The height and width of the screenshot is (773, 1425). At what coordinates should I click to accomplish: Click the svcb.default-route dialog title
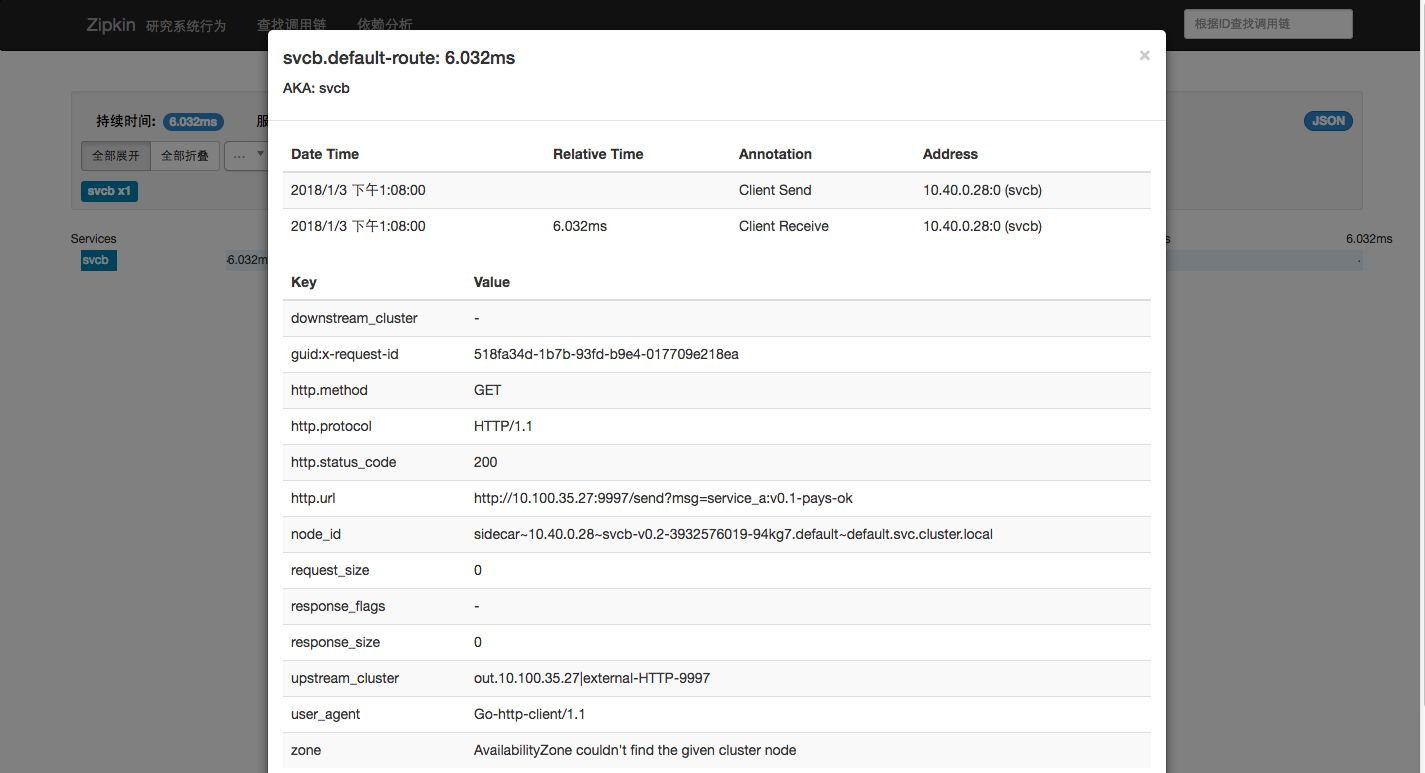point(399,58)
